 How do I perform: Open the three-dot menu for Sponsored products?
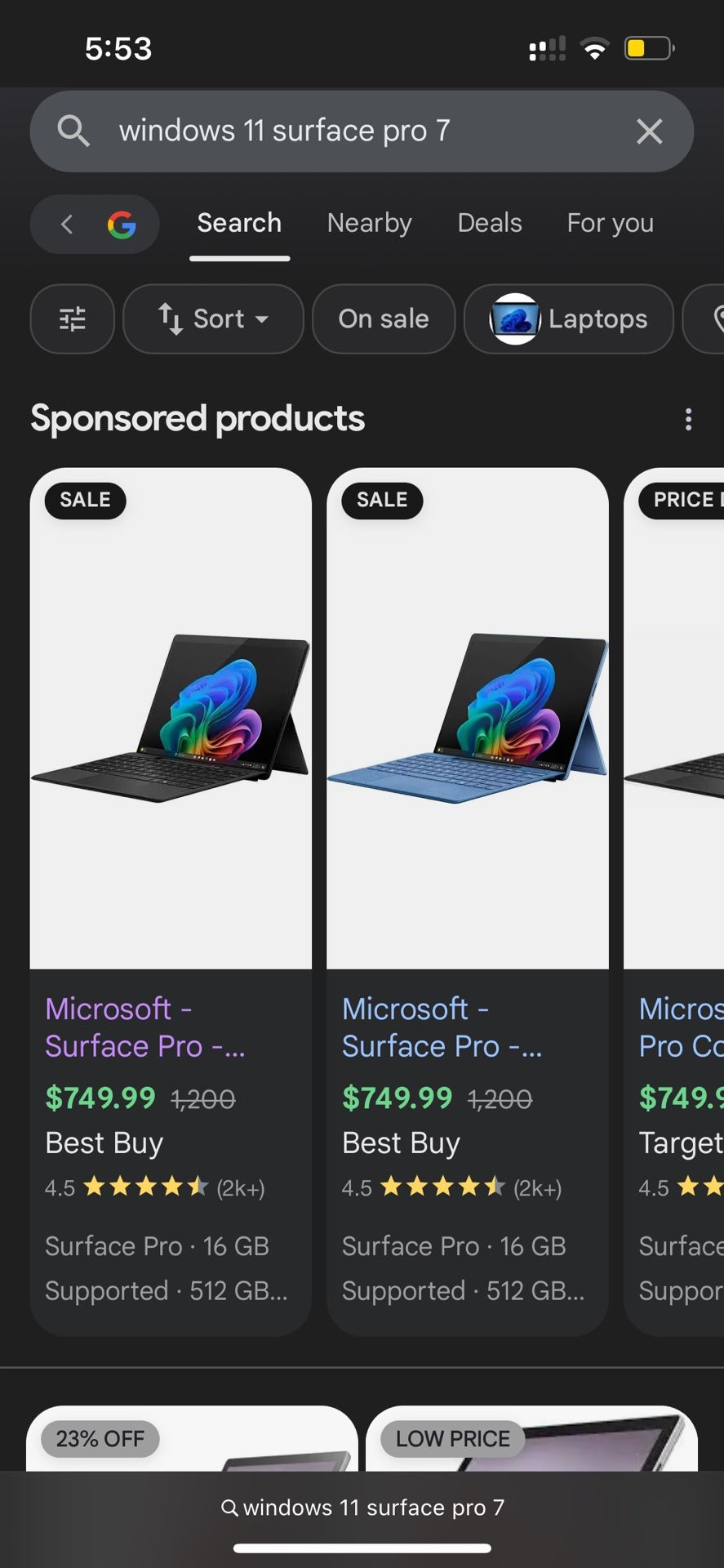point(688,419)
